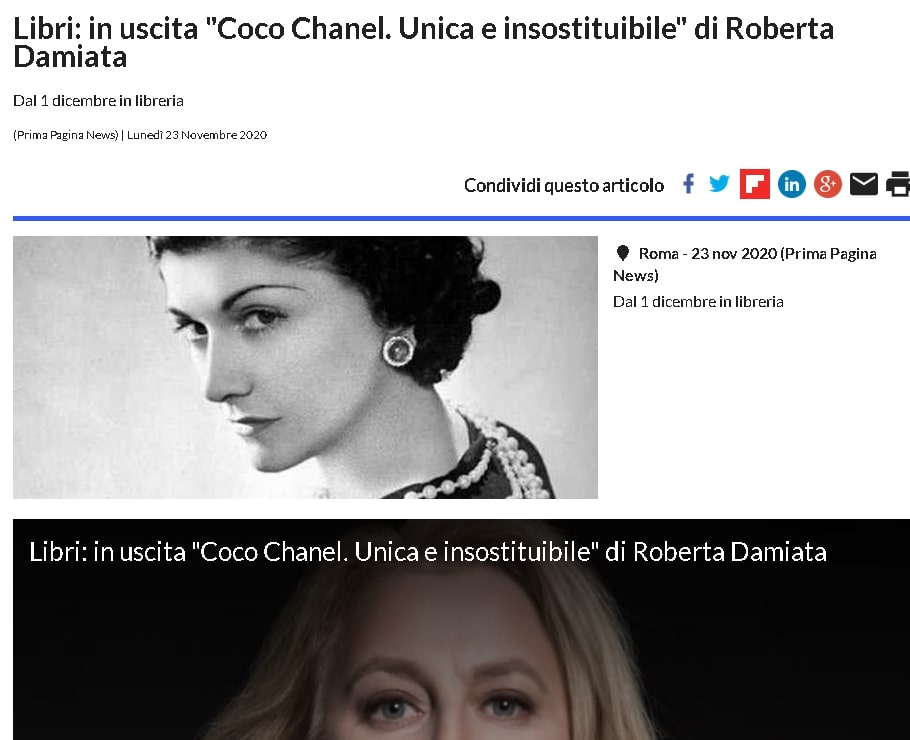910x740 pixels.
Task: Open the Coco Chanel black-and-white photo
Action: (x=305, y=367)
